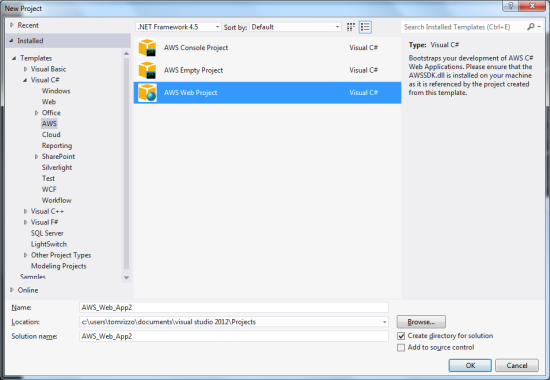Viewport: 550px width, 380px height.
Task: Confirm with the OK button
Action: point(470,365)
